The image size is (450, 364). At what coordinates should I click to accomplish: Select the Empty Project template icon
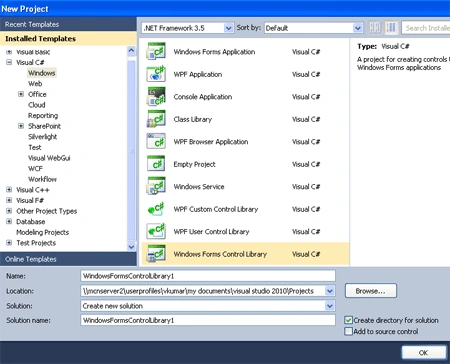coord(156,164)
